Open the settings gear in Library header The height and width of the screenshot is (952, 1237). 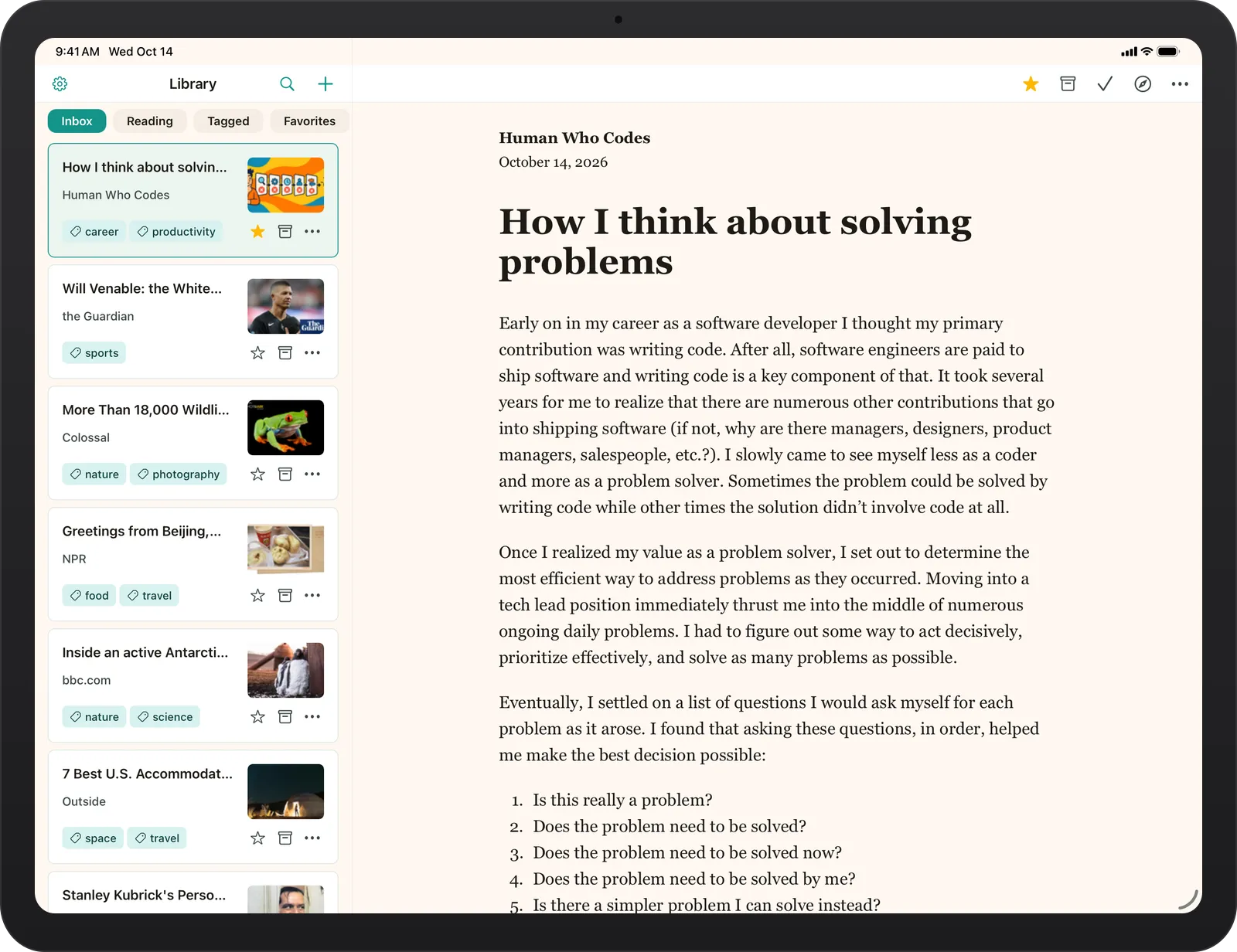60,83
